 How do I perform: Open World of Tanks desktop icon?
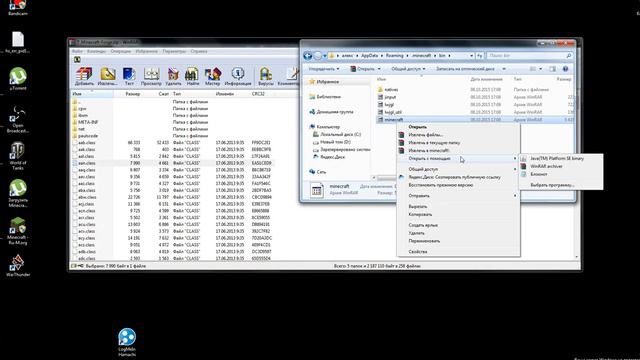click(x=18, y=156)
